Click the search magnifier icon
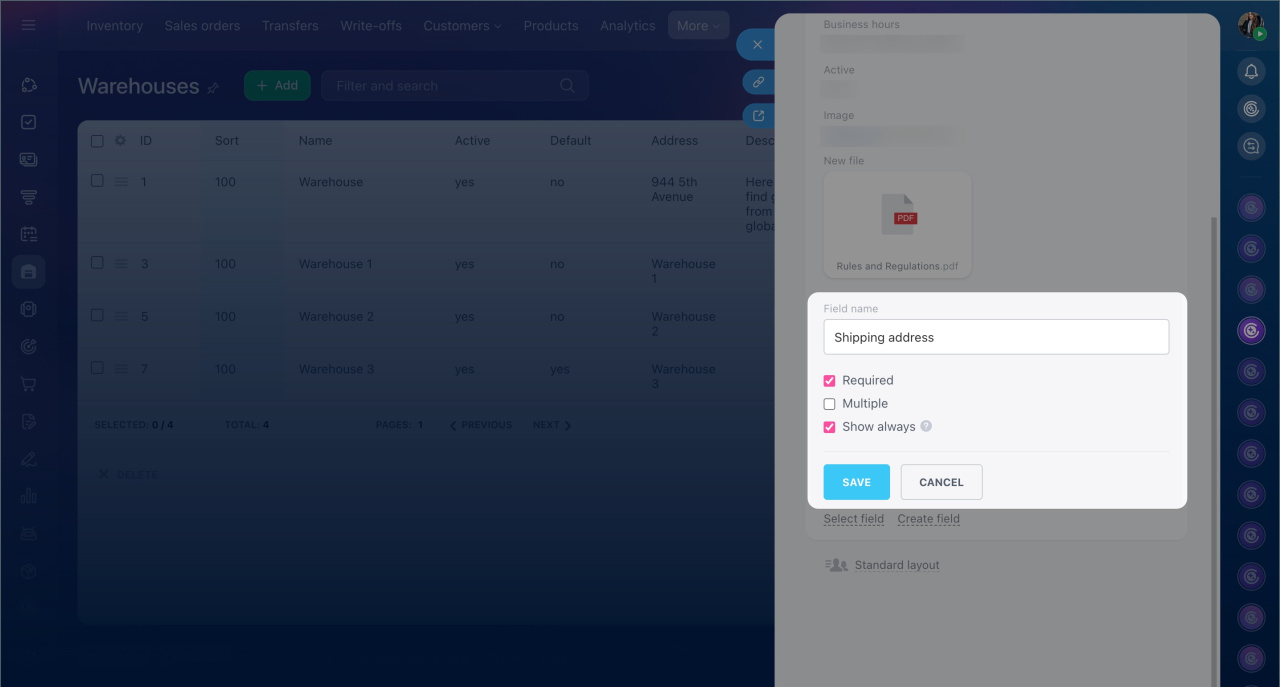Viewport: 1280px width, 687px height. click(567, 86)
